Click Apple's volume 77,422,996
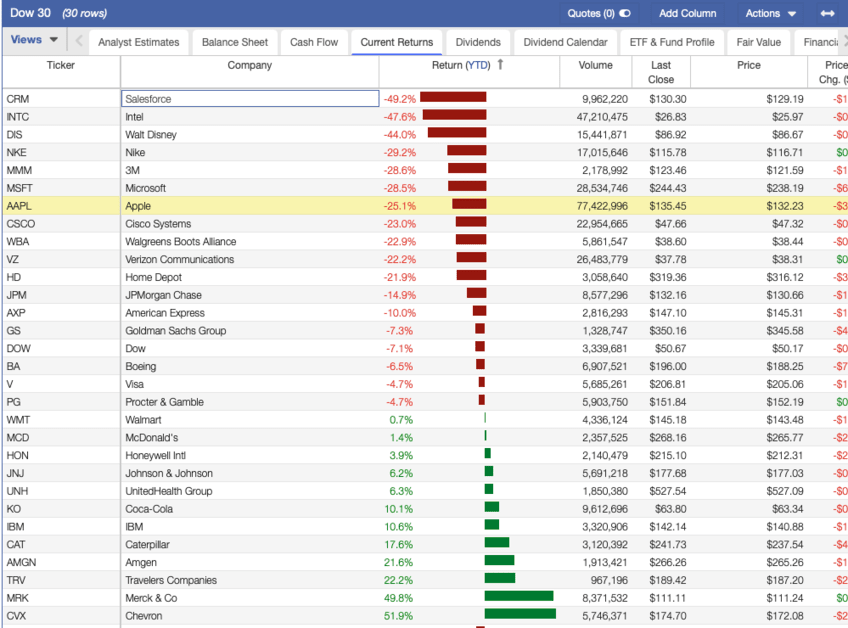The width and height of the screenshot is (848, 628). [602, 206]
